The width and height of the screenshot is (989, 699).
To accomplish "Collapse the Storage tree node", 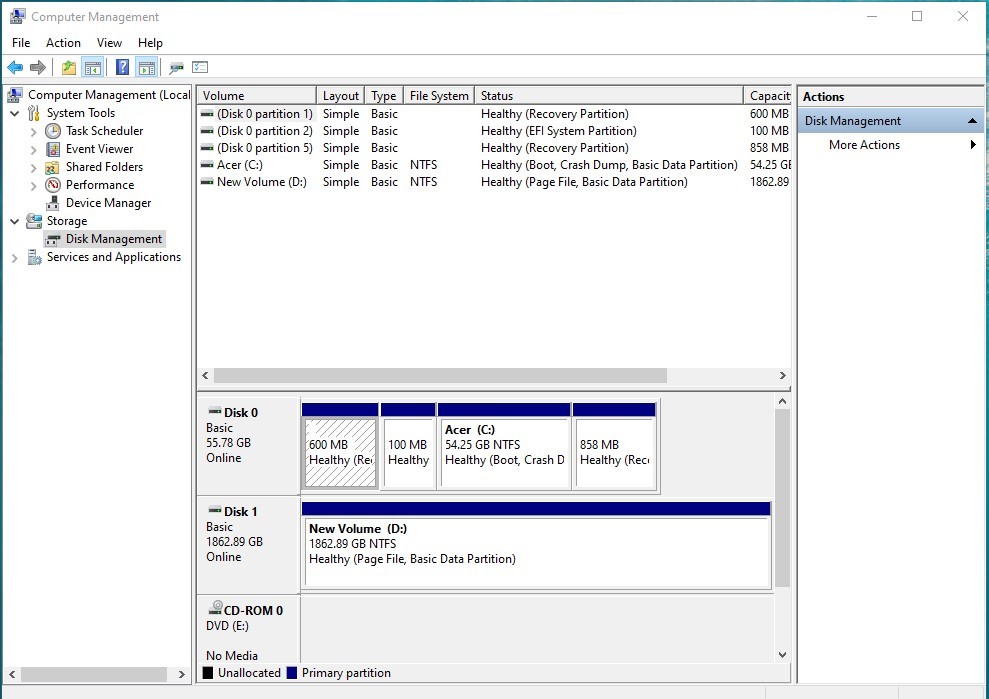I will click(15, 221).
